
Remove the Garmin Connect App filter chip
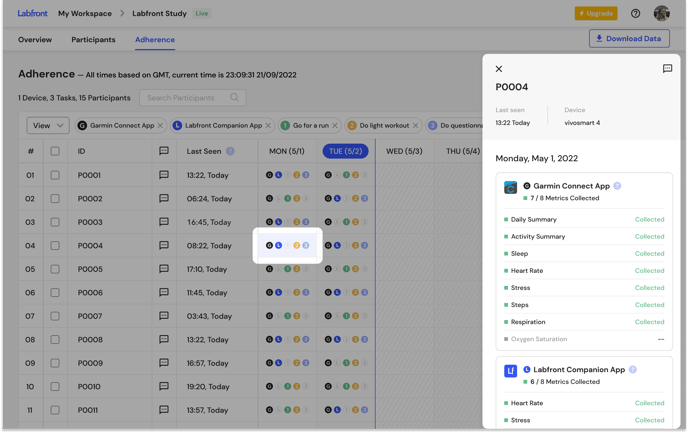tap(160, 125)
